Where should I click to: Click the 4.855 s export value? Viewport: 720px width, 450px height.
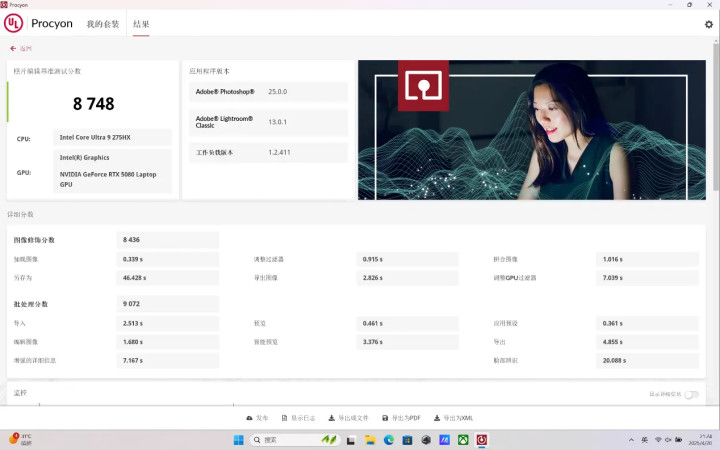point(613,342)
